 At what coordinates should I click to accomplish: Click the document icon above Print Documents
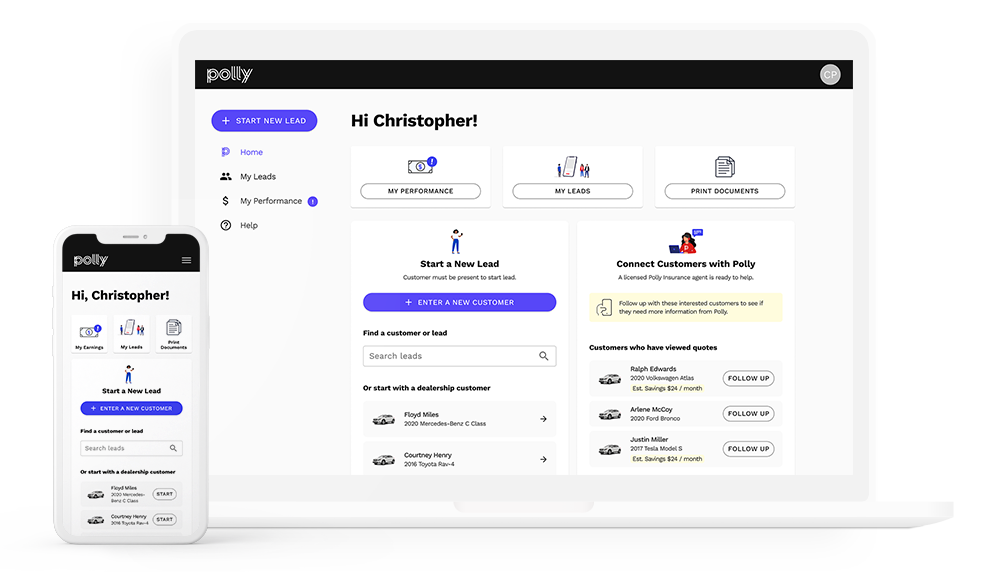[725, 166]
